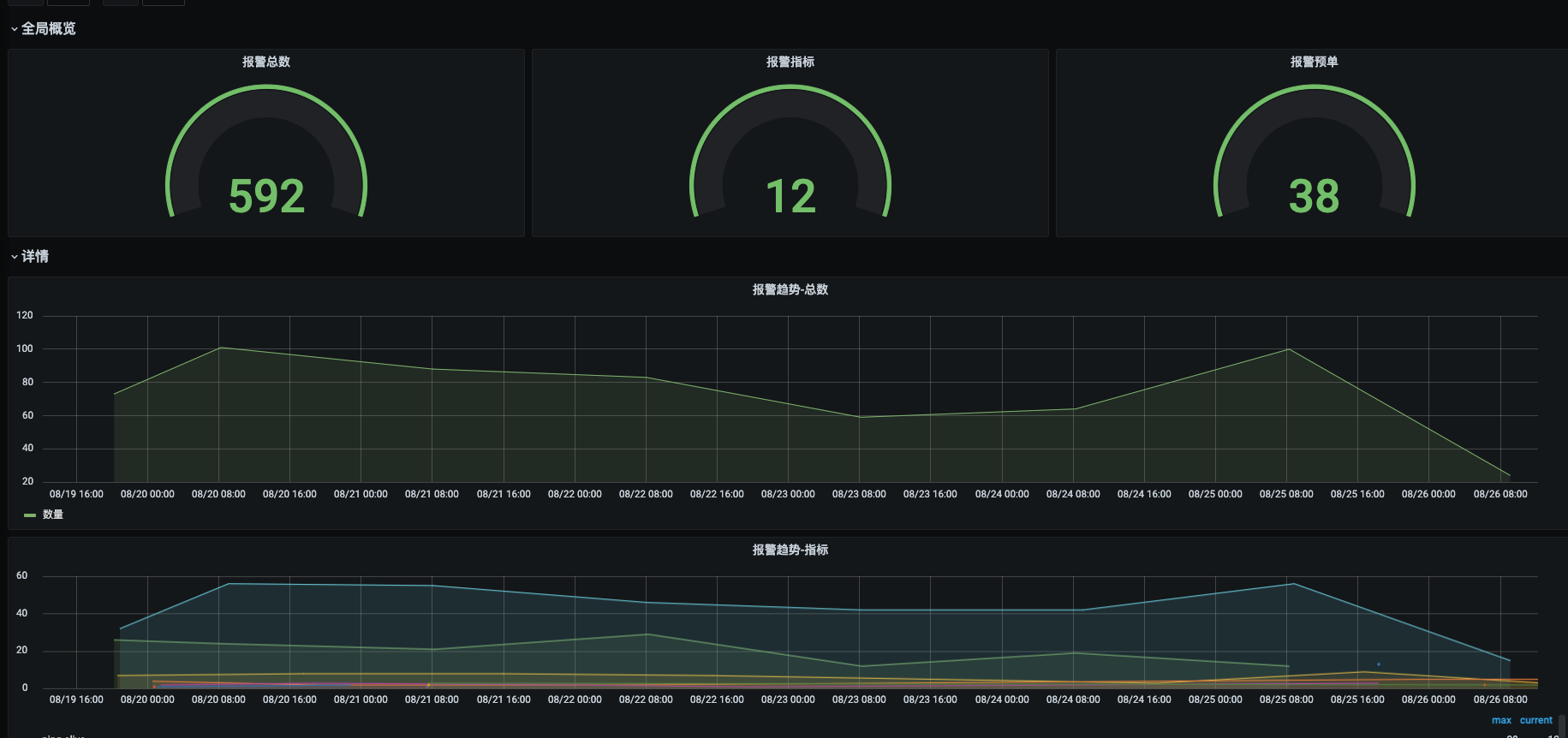
Task: Click the 全局概览 row title text
Action: (49, 29)
